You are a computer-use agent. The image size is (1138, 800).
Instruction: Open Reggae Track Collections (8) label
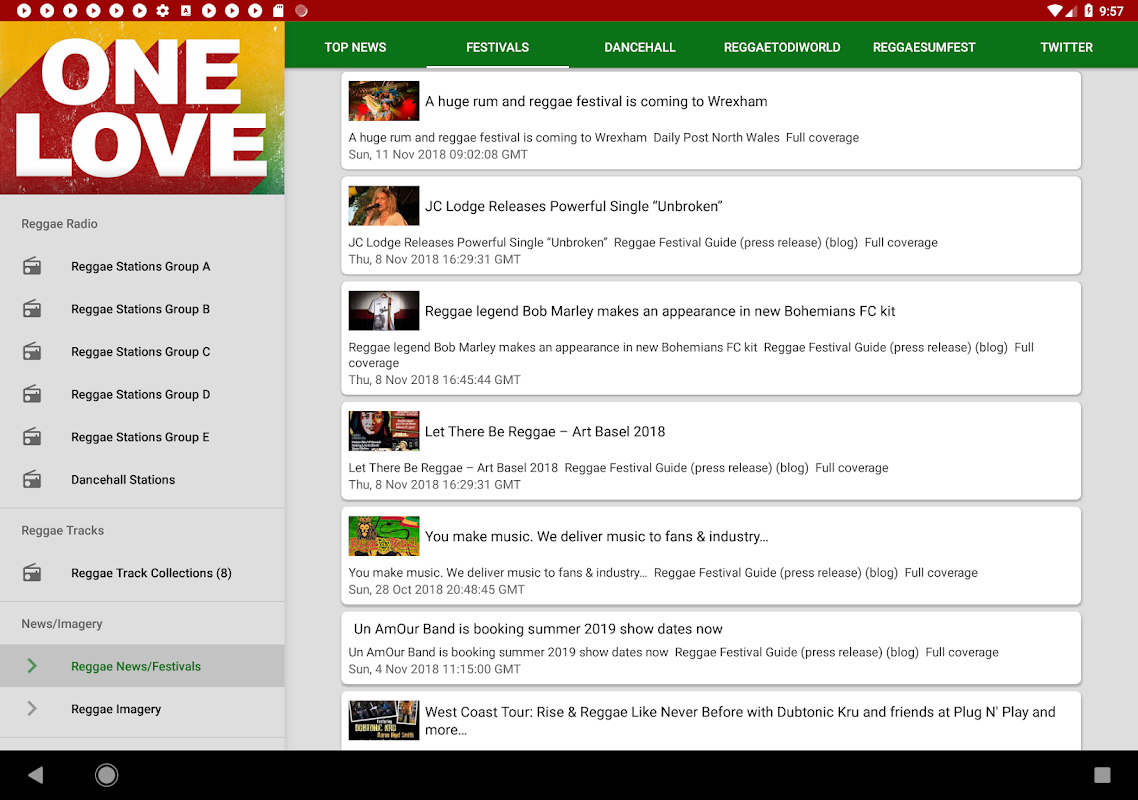pos(152,573)
